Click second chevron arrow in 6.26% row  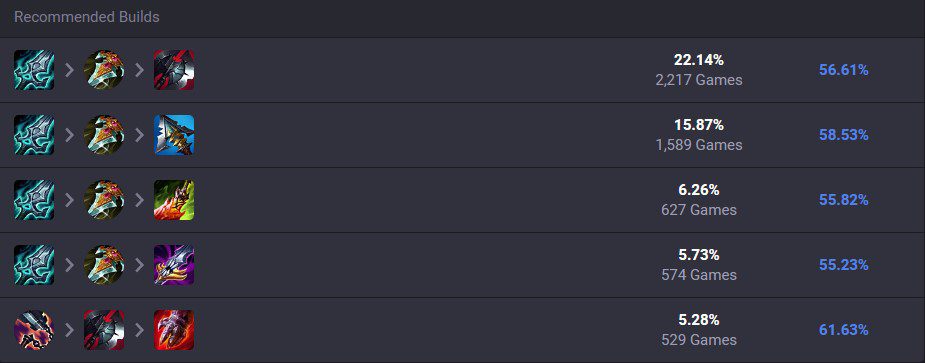139,200
